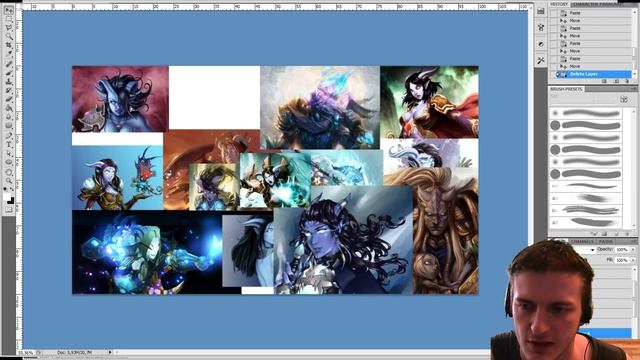Select the Move tool

[9, 10]
